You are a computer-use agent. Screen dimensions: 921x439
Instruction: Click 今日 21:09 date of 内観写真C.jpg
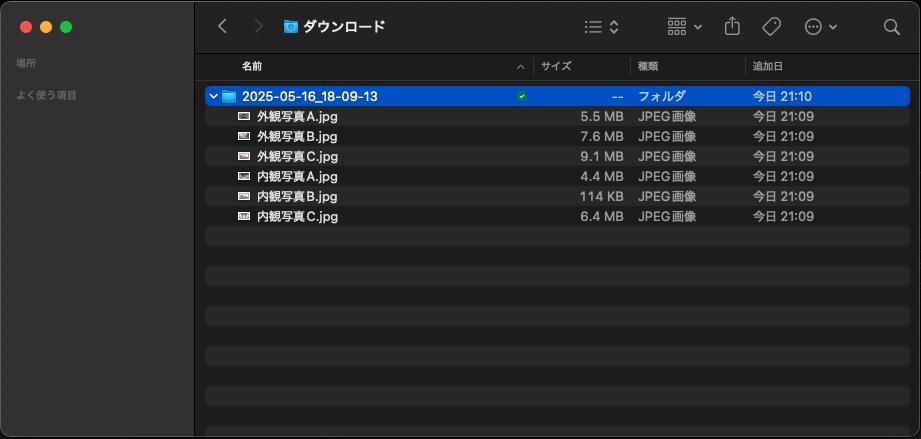(784, 216)
